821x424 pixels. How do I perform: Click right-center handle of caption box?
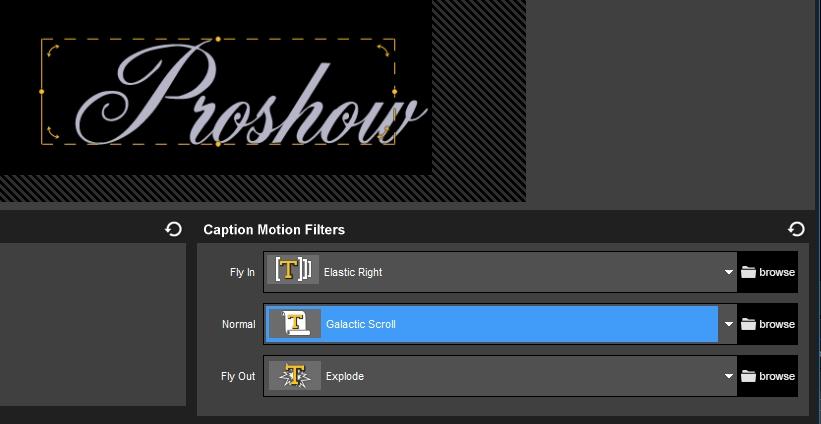point(394,91)
